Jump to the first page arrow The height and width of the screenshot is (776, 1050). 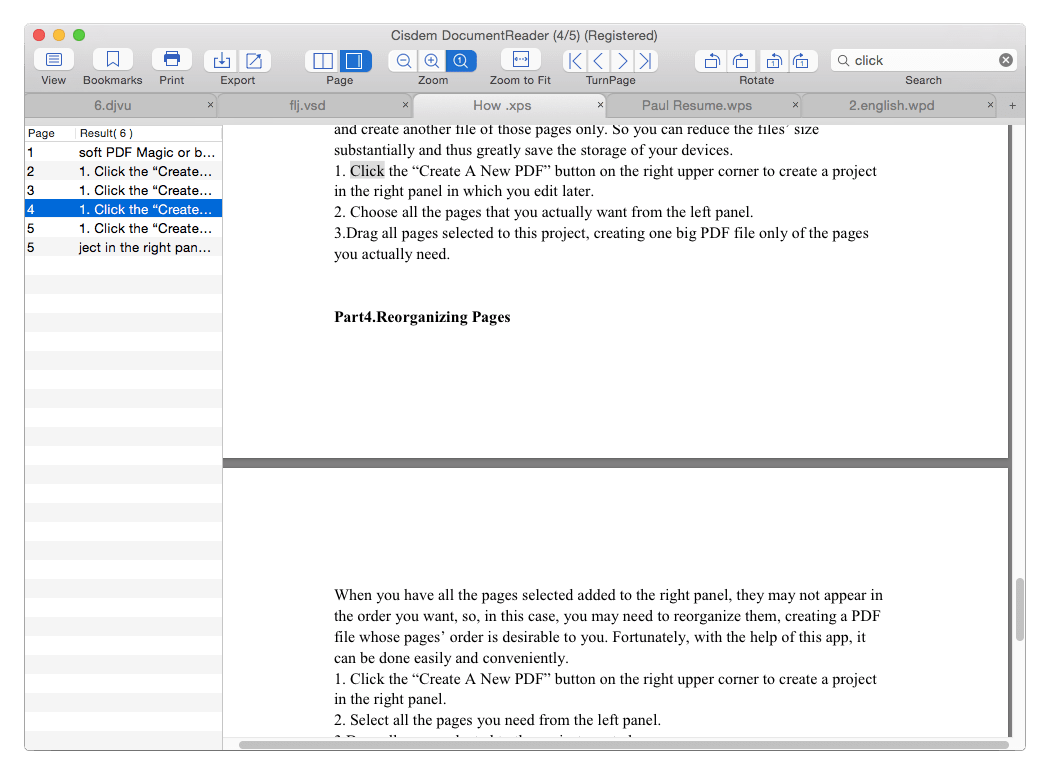click(574, 60)
